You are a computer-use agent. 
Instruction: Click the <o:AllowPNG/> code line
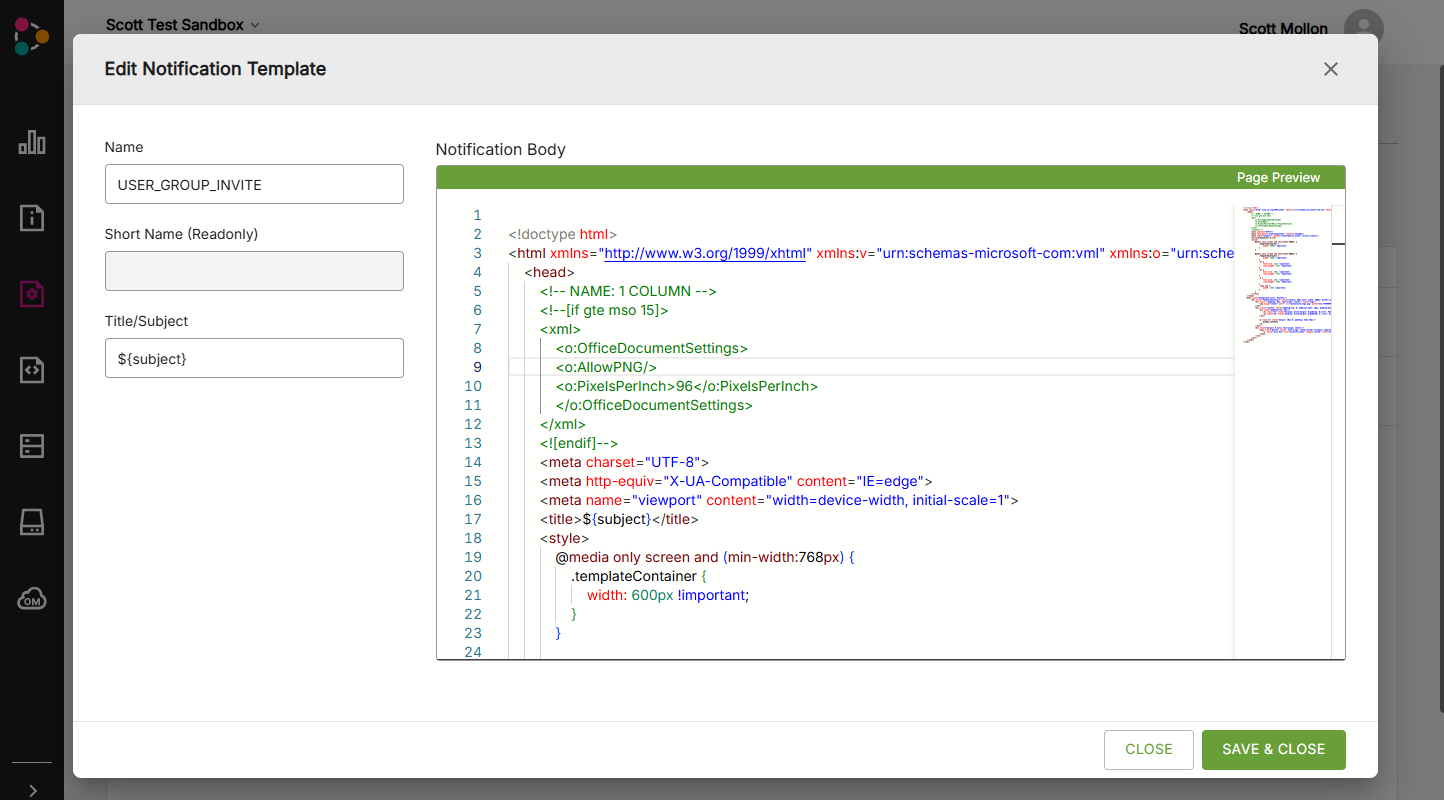(x=606, y=367)
